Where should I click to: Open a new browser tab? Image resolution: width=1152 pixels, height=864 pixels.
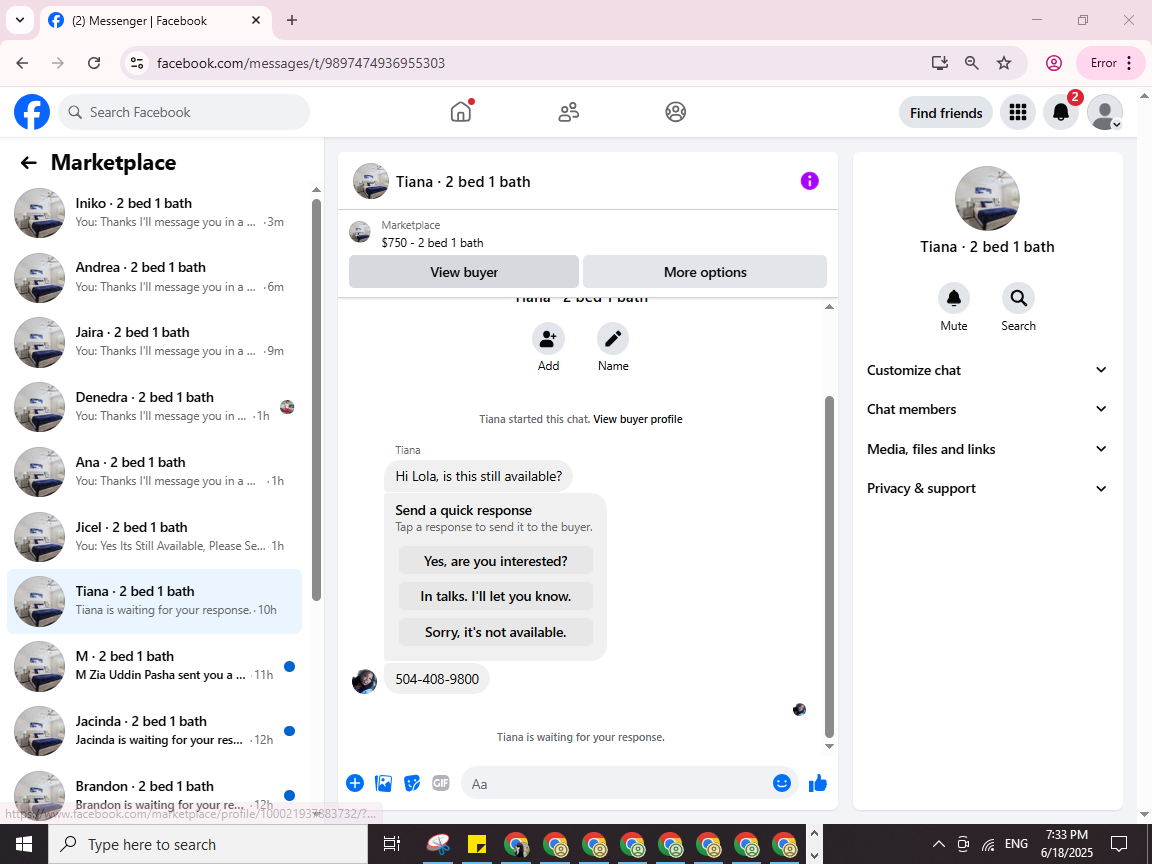(x=292, y=21)
